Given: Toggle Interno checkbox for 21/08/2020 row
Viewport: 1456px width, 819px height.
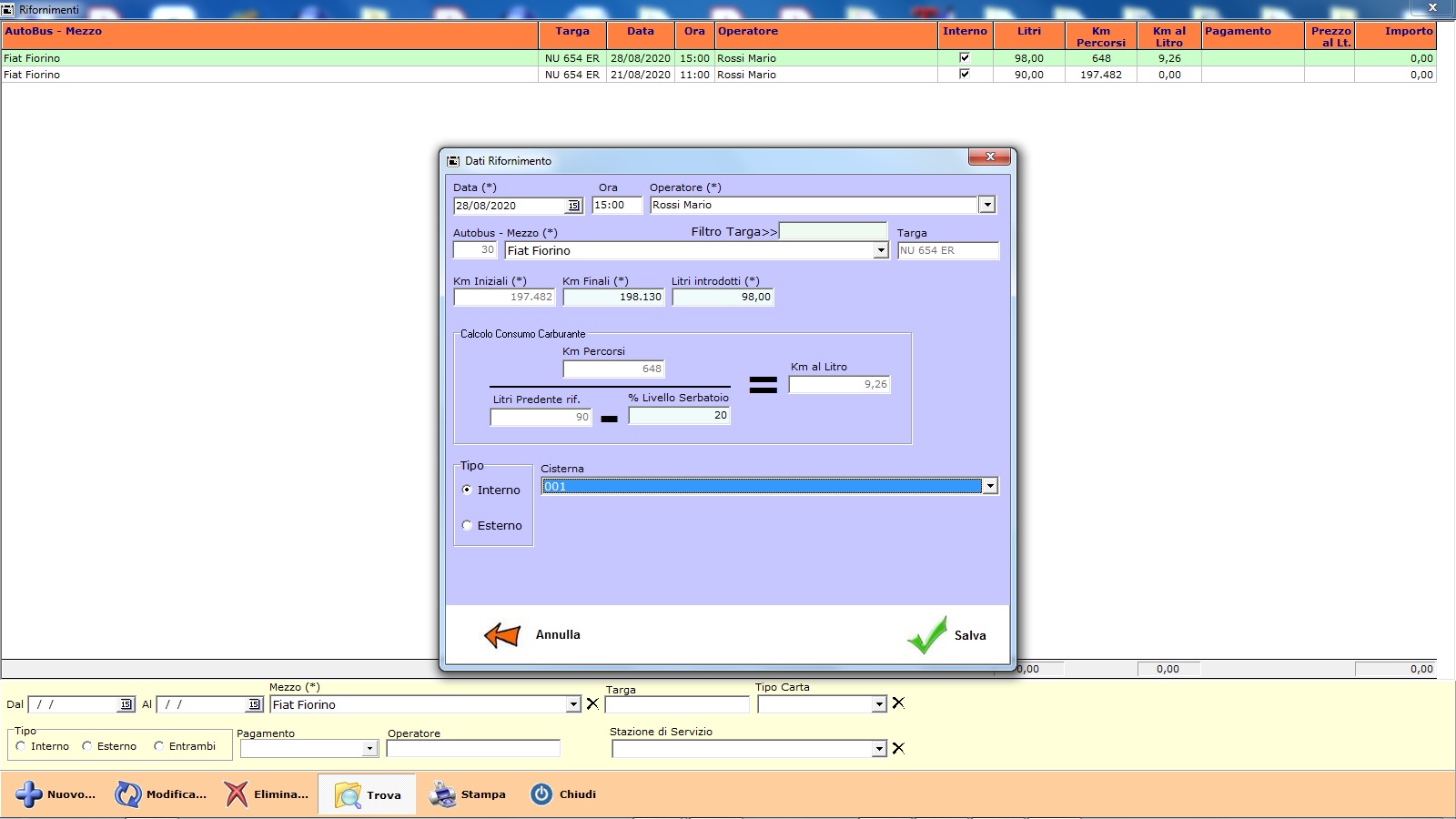Looking at the screenshot, I should (965, 74).
